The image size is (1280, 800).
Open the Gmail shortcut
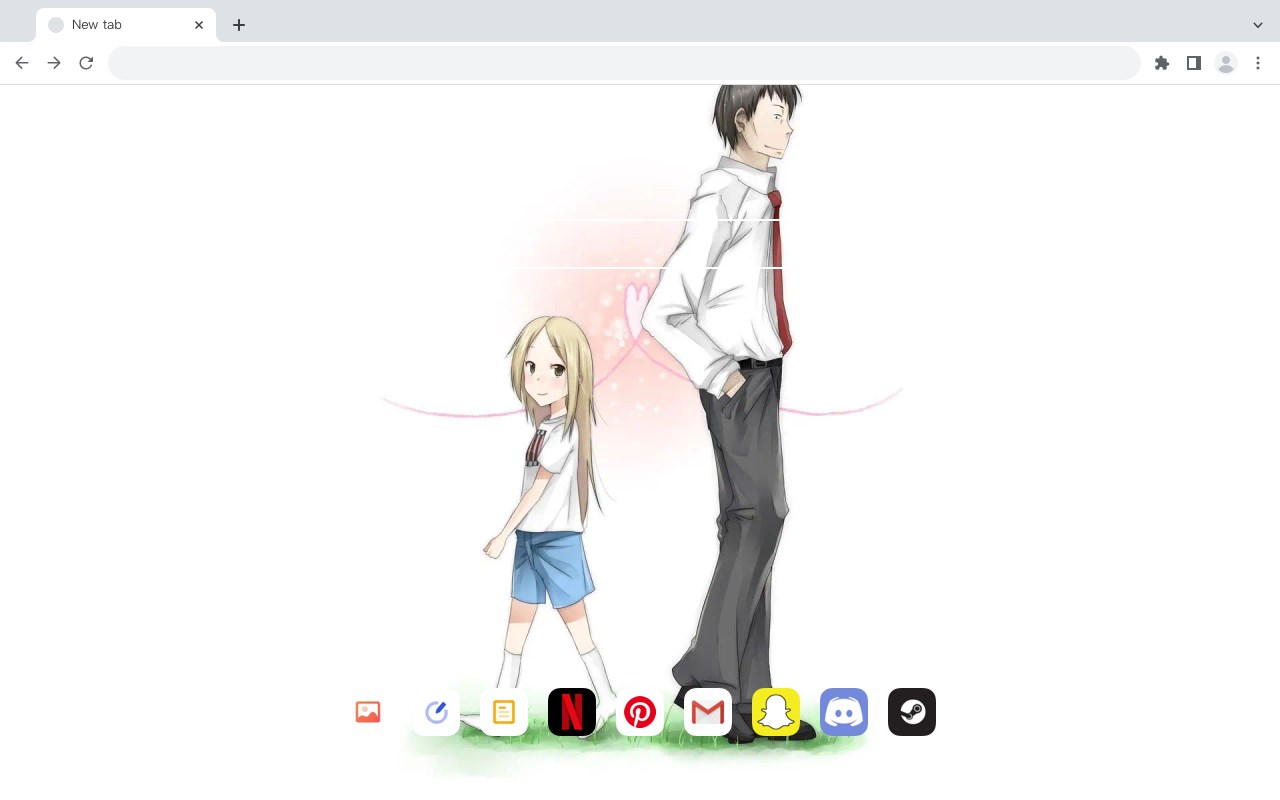point(708,712)
